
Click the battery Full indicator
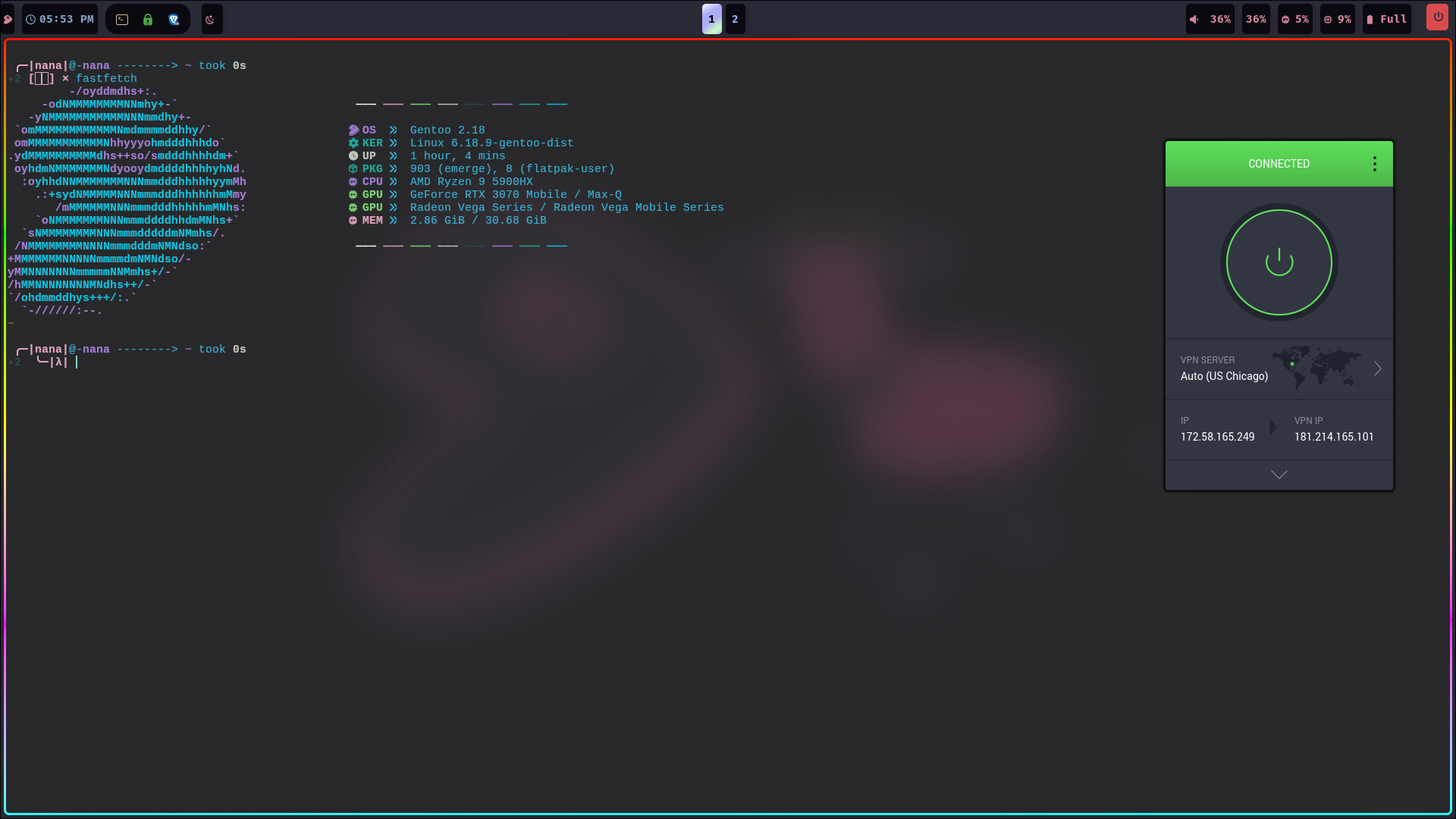[x=1387, y=20]
